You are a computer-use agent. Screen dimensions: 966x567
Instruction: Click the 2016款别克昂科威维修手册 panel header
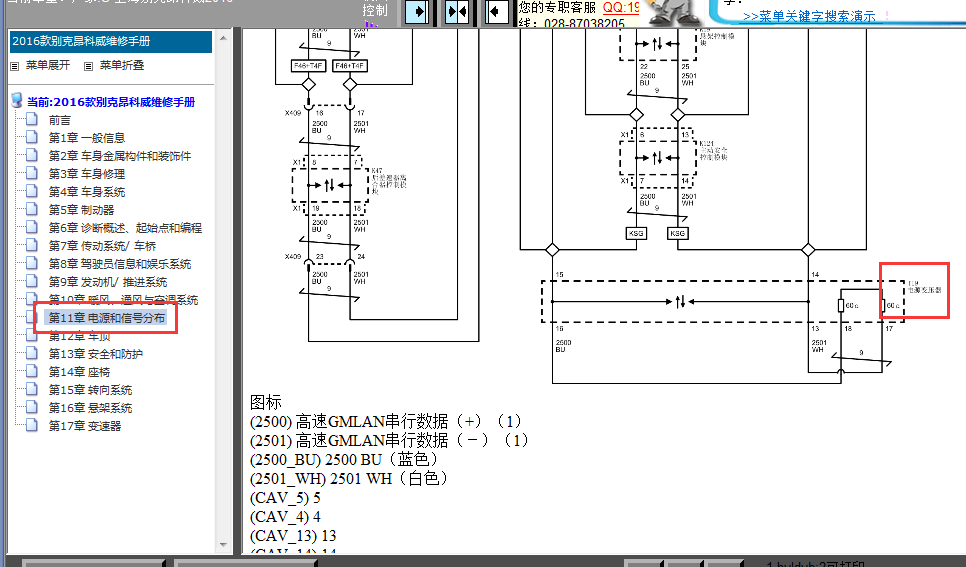point(111,41)
